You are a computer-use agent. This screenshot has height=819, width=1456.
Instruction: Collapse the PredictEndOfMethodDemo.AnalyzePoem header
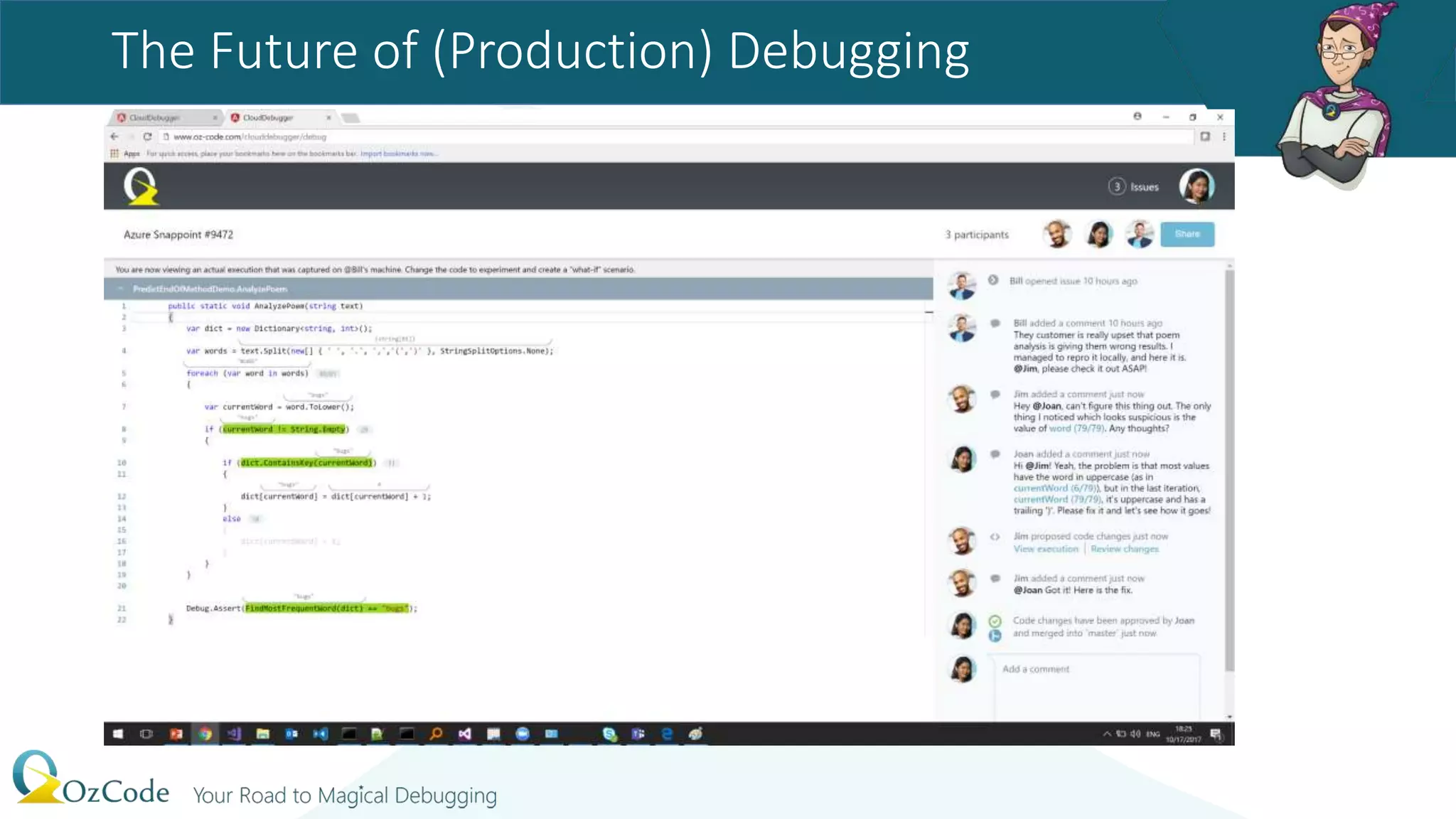120,289
